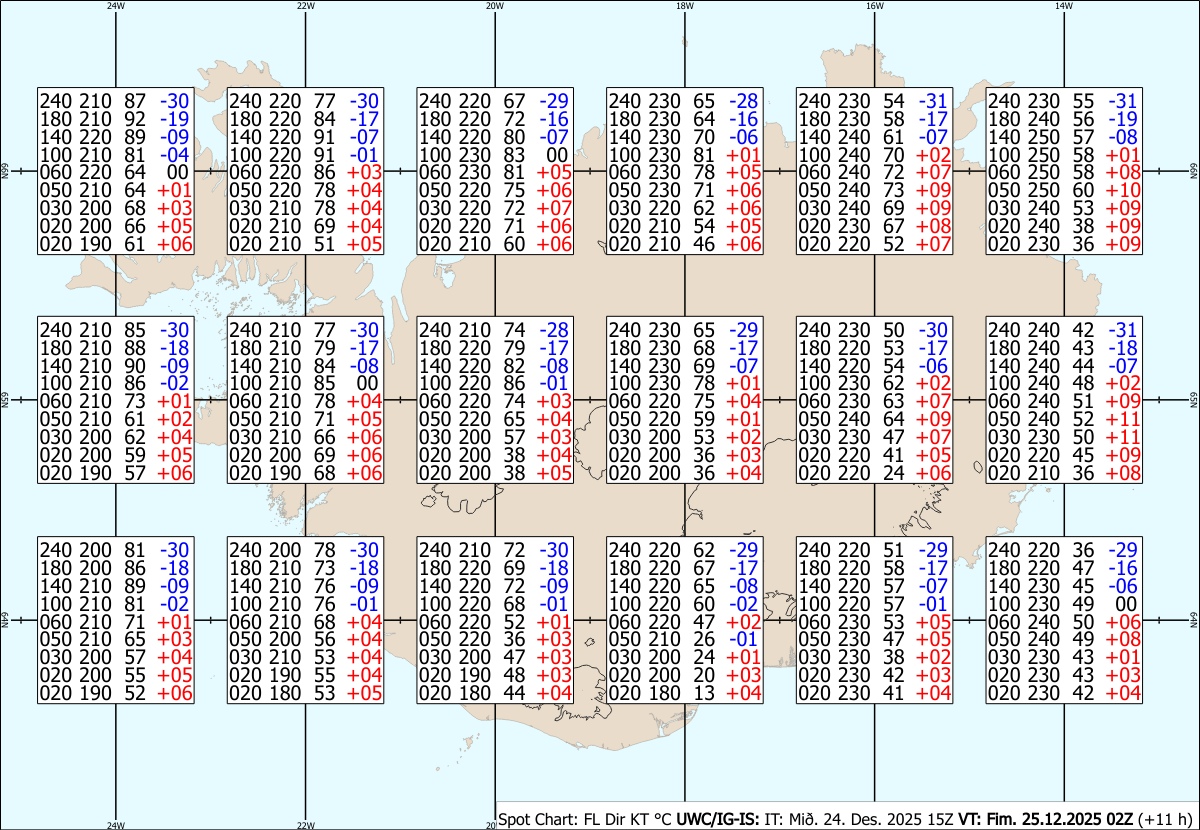
Task: Click the row 050 210 26 -01
Action: pyautogui.click(x=685, y=639)
